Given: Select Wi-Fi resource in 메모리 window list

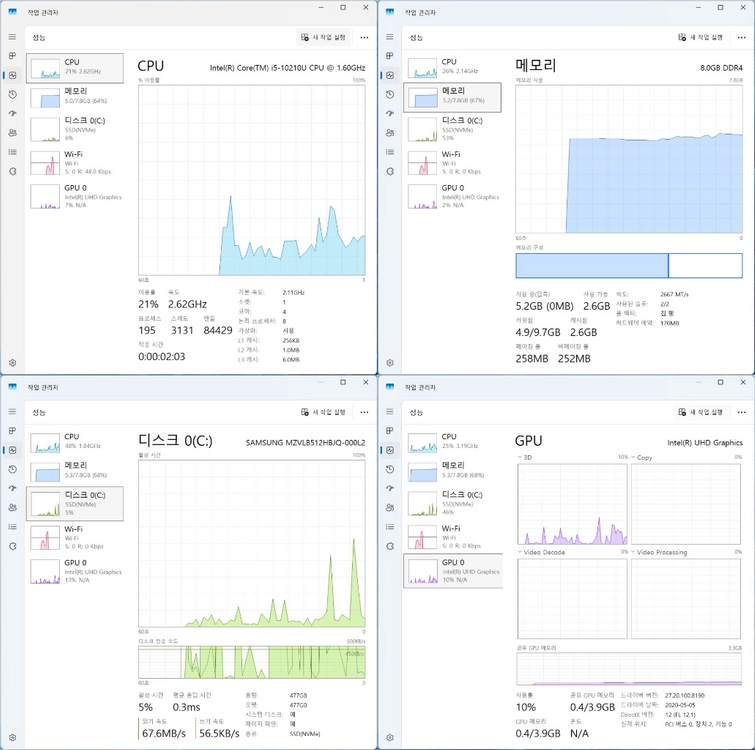Looking at the screenshot, I should coord(452,162).
